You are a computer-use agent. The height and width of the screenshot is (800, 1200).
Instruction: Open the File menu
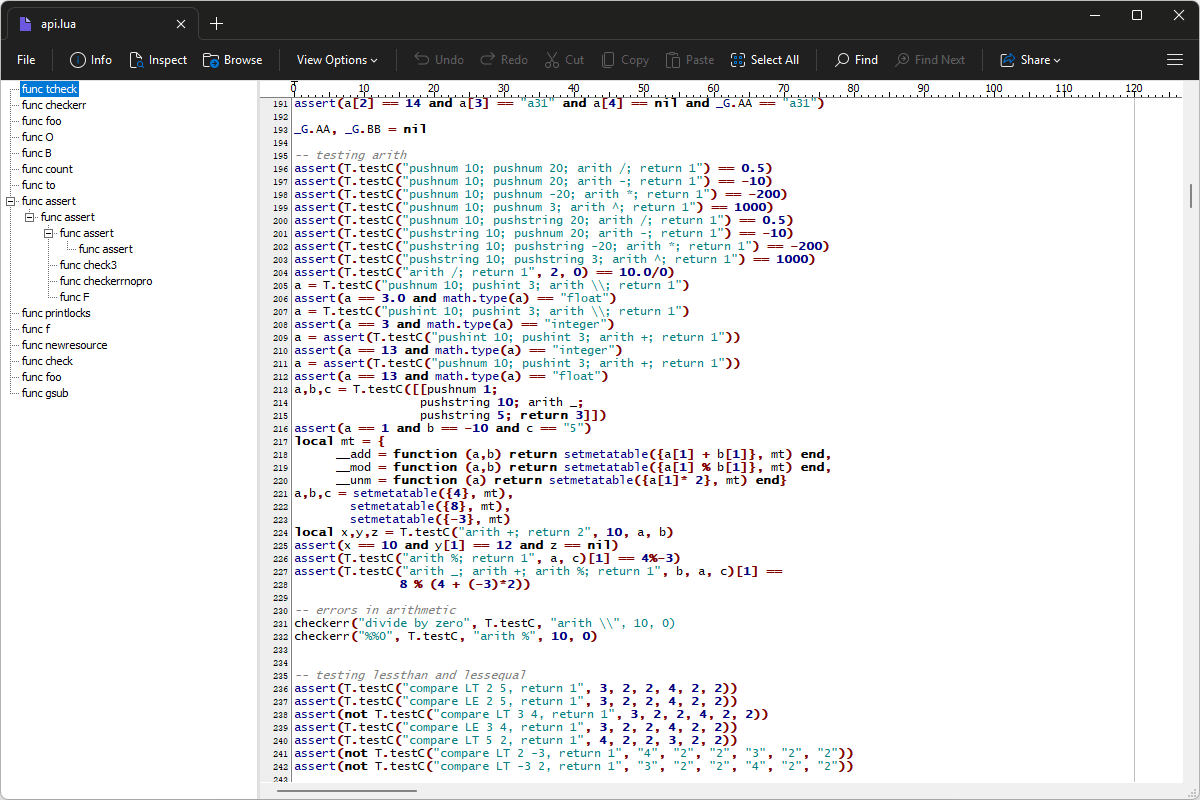[26, 60]
